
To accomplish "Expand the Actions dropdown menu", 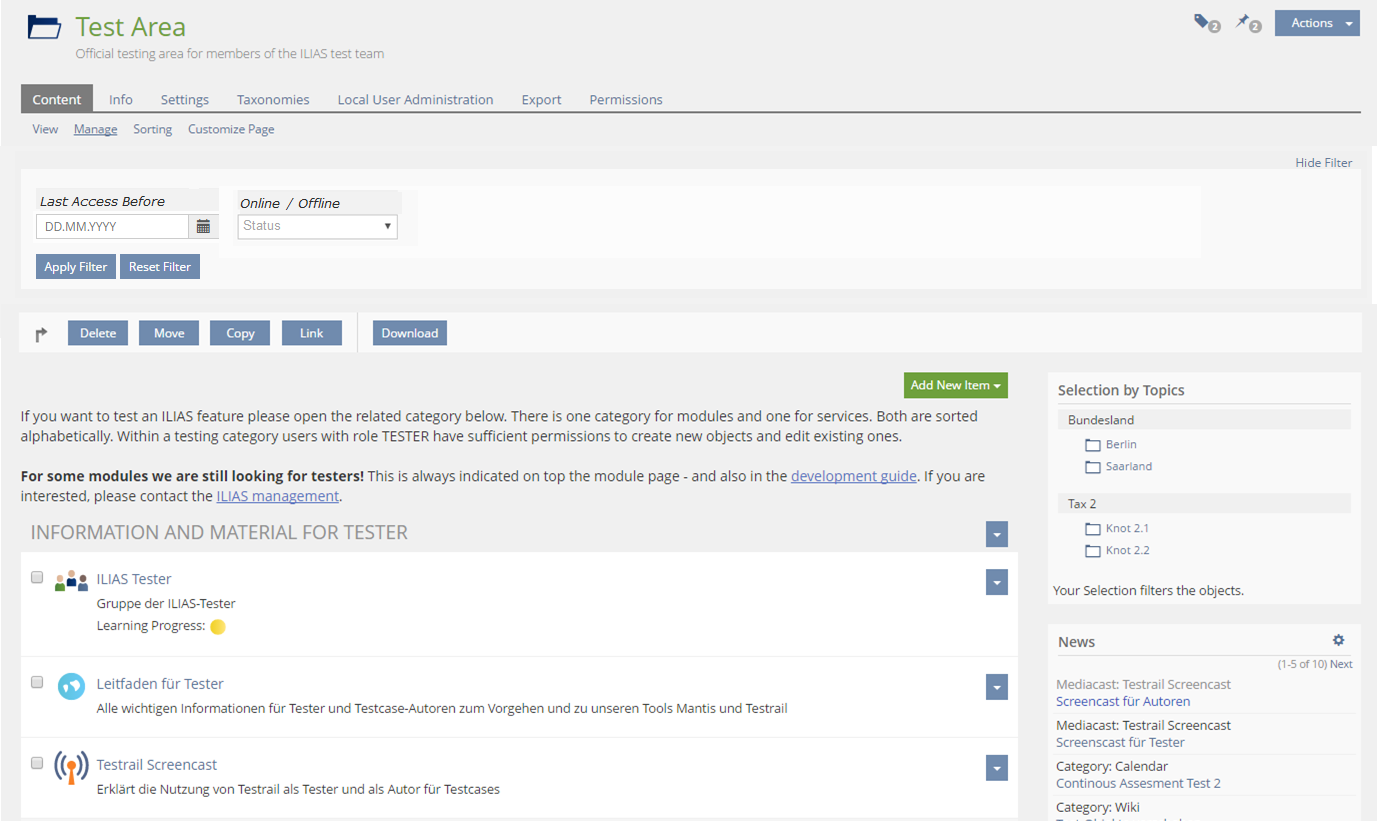I will coord(1317,23).
